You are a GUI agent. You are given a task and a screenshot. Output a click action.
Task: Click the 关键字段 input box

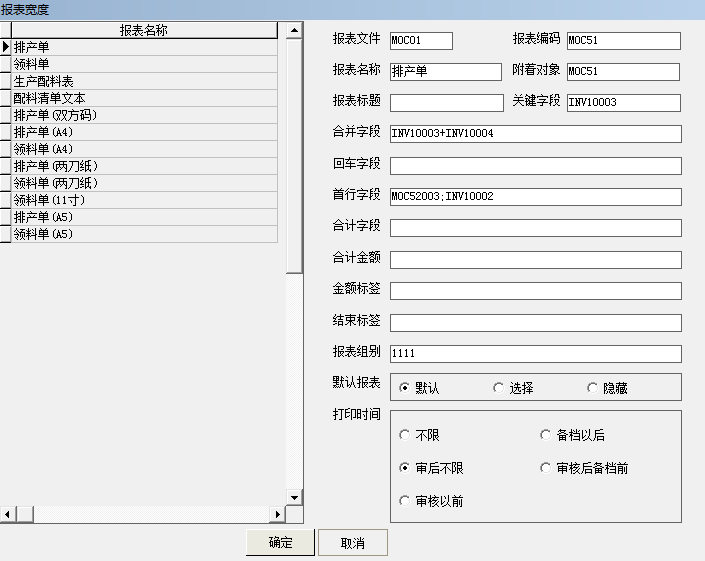[x=623, y=103]
